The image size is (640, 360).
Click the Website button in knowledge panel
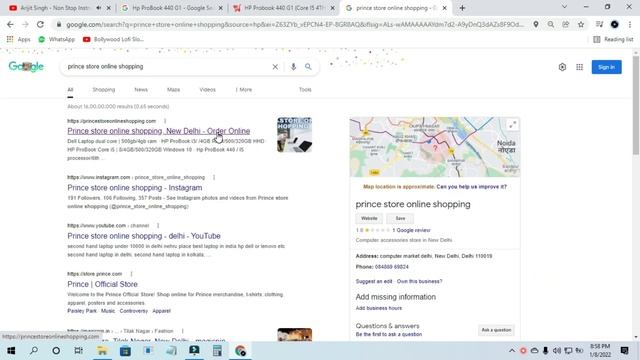point(369,218)
